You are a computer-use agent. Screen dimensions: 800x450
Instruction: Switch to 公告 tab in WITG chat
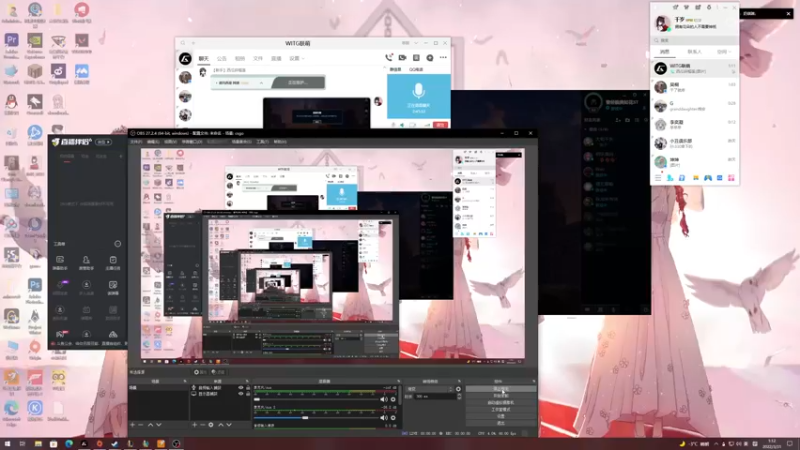point(222,58)
